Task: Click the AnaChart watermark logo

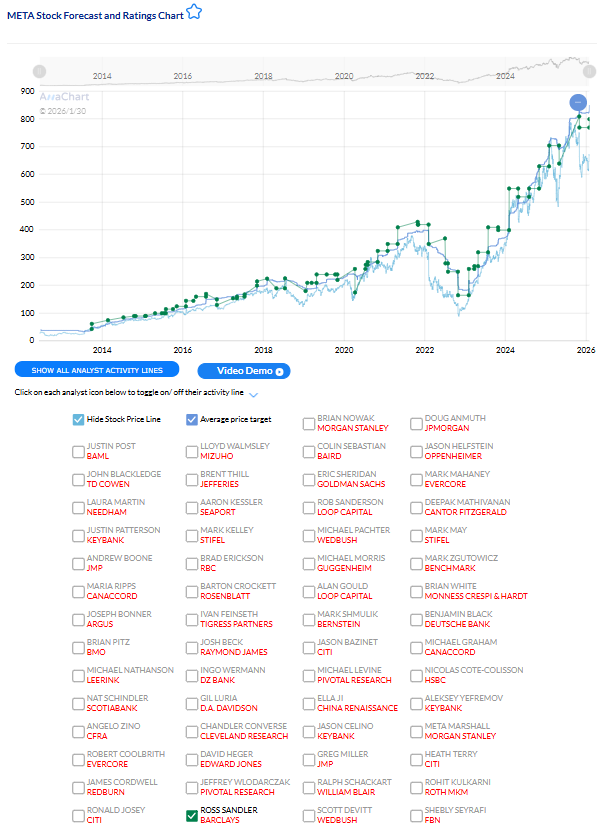Action: (x=62, y=97)
